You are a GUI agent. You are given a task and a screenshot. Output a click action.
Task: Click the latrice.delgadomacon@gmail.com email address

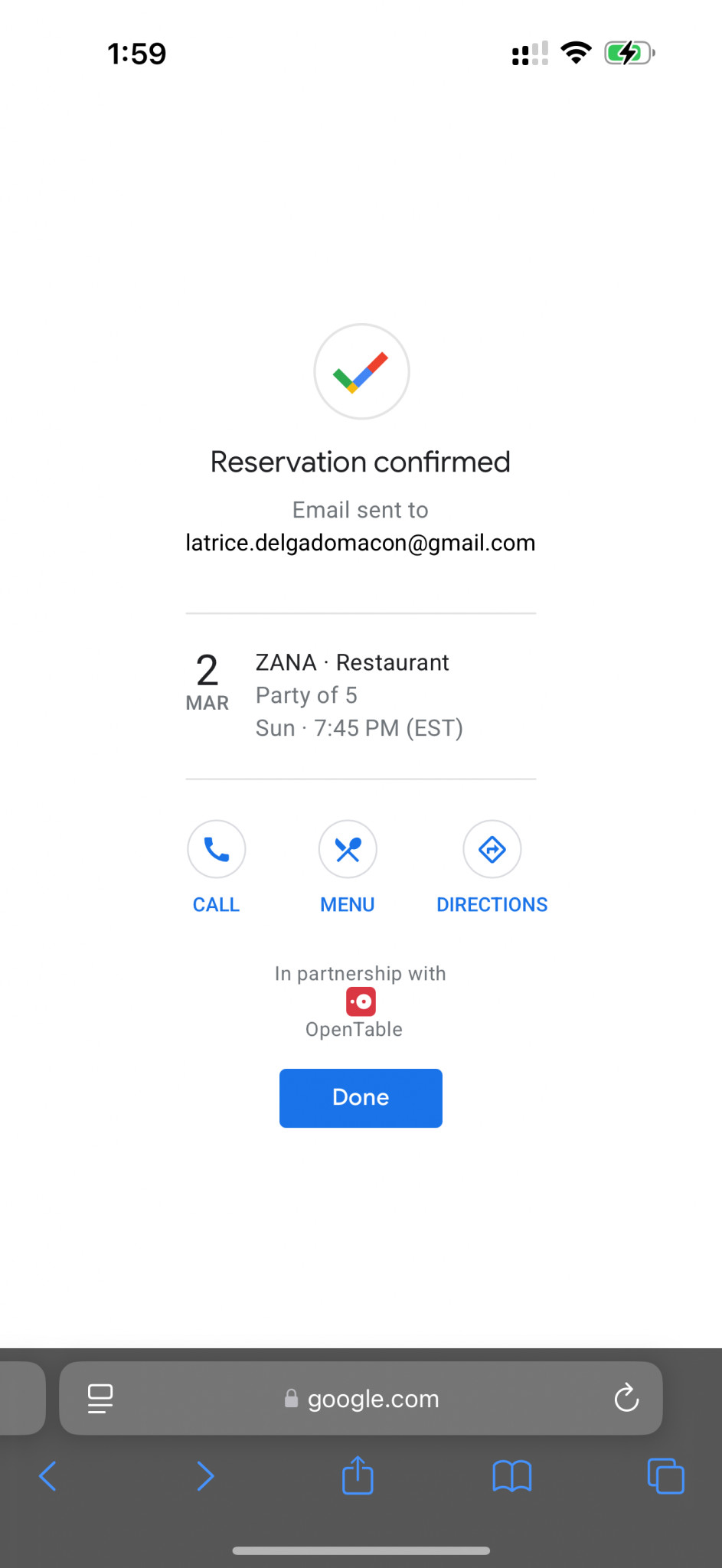pyautogui.click(x=361, y=543)
